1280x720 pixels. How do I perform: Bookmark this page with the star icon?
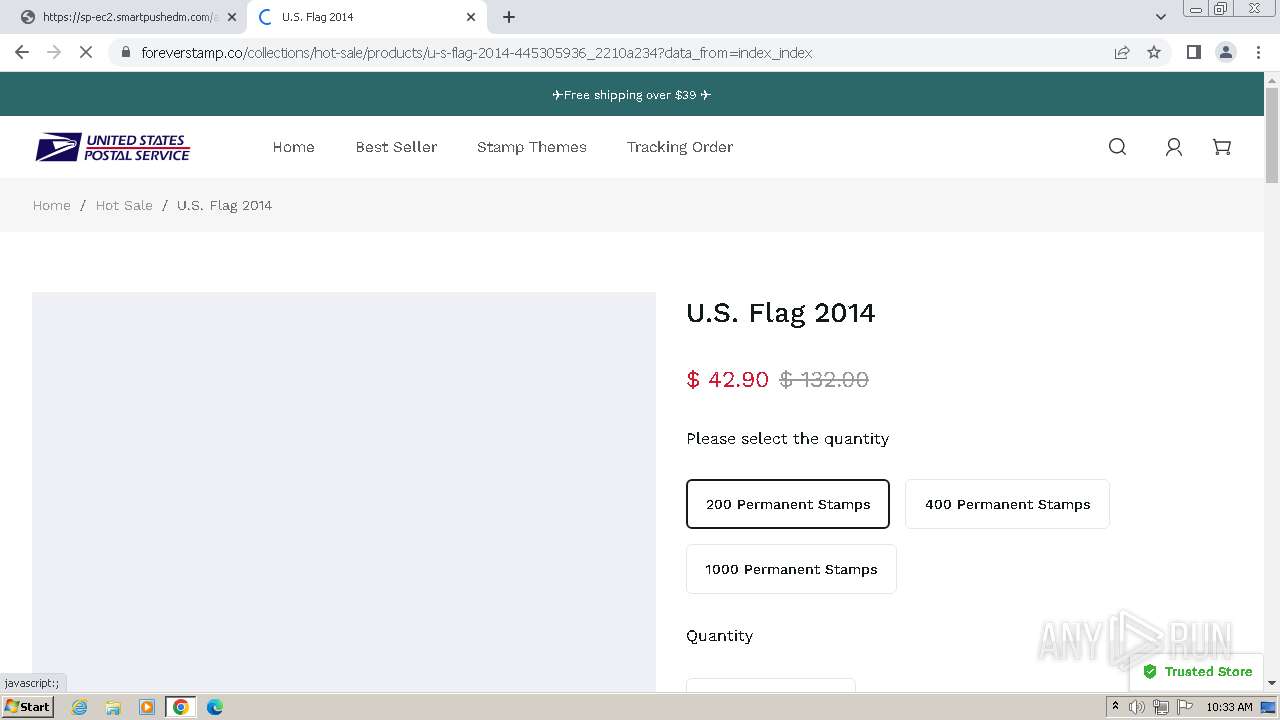(1154, 52)
